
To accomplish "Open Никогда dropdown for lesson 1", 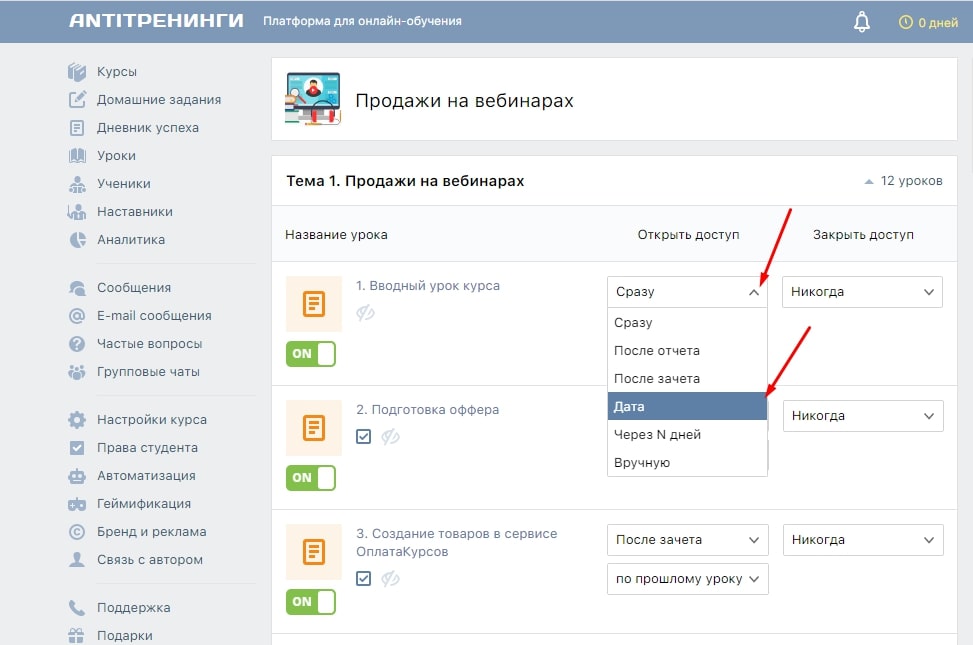I will [863, 292].
